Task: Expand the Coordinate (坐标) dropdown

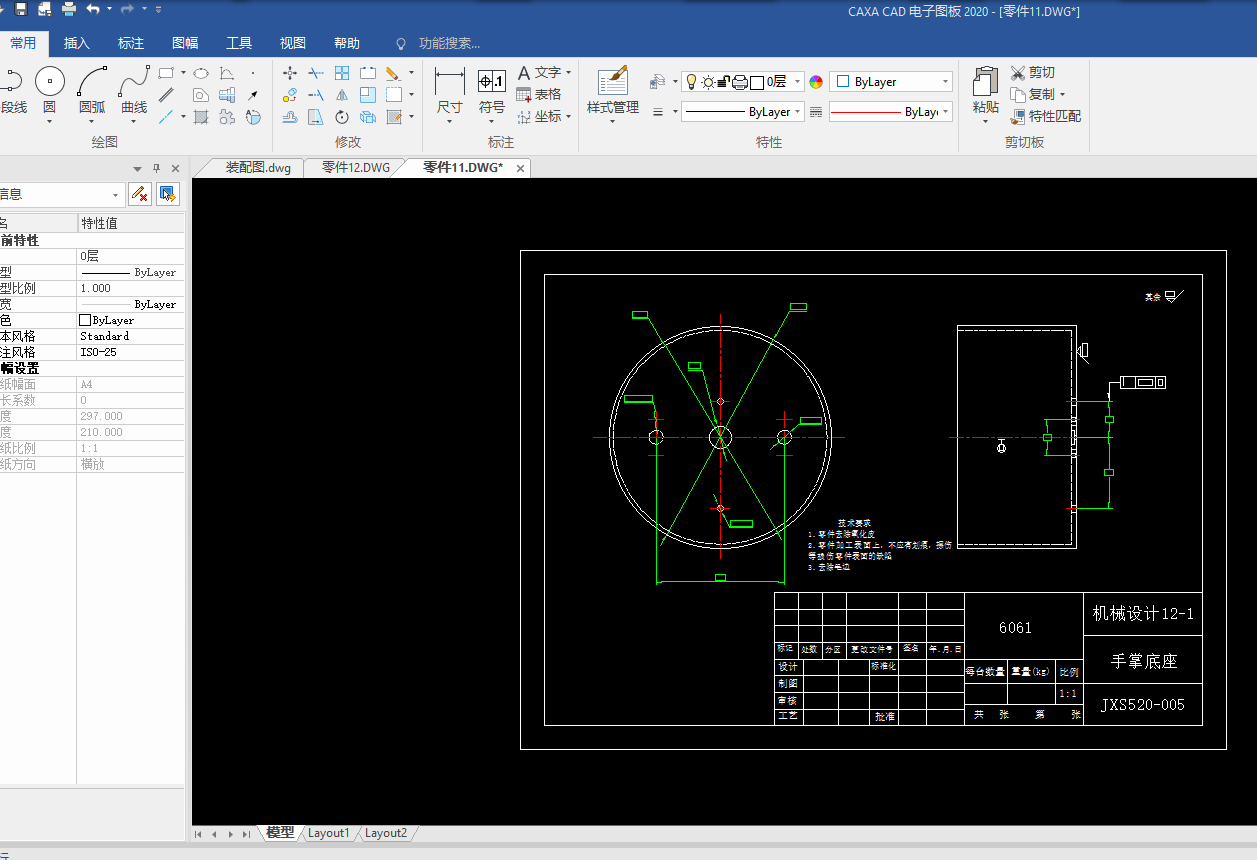Action: 568,116
